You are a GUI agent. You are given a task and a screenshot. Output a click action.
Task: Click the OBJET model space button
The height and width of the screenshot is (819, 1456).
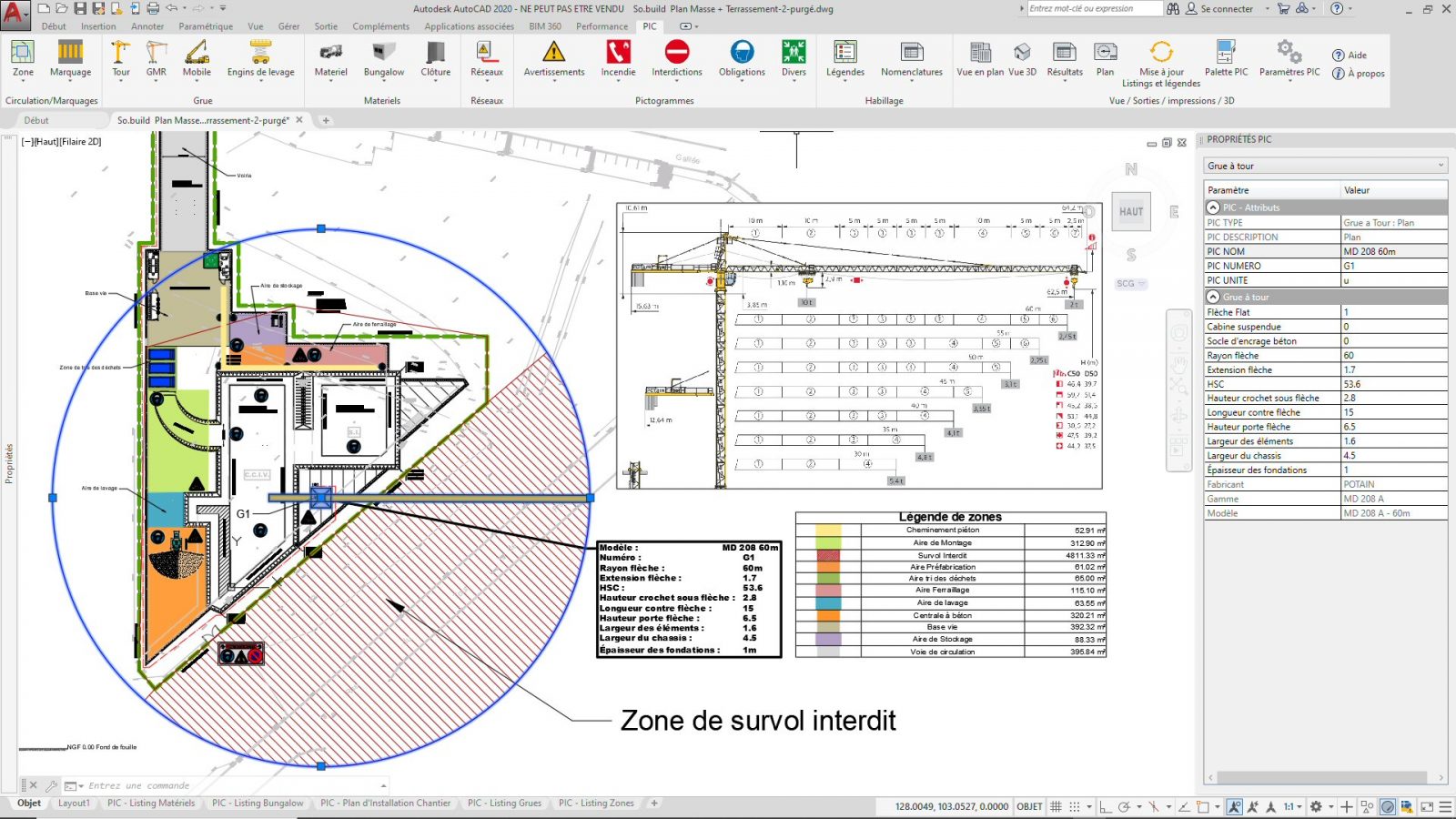(x=1029, y=806)
